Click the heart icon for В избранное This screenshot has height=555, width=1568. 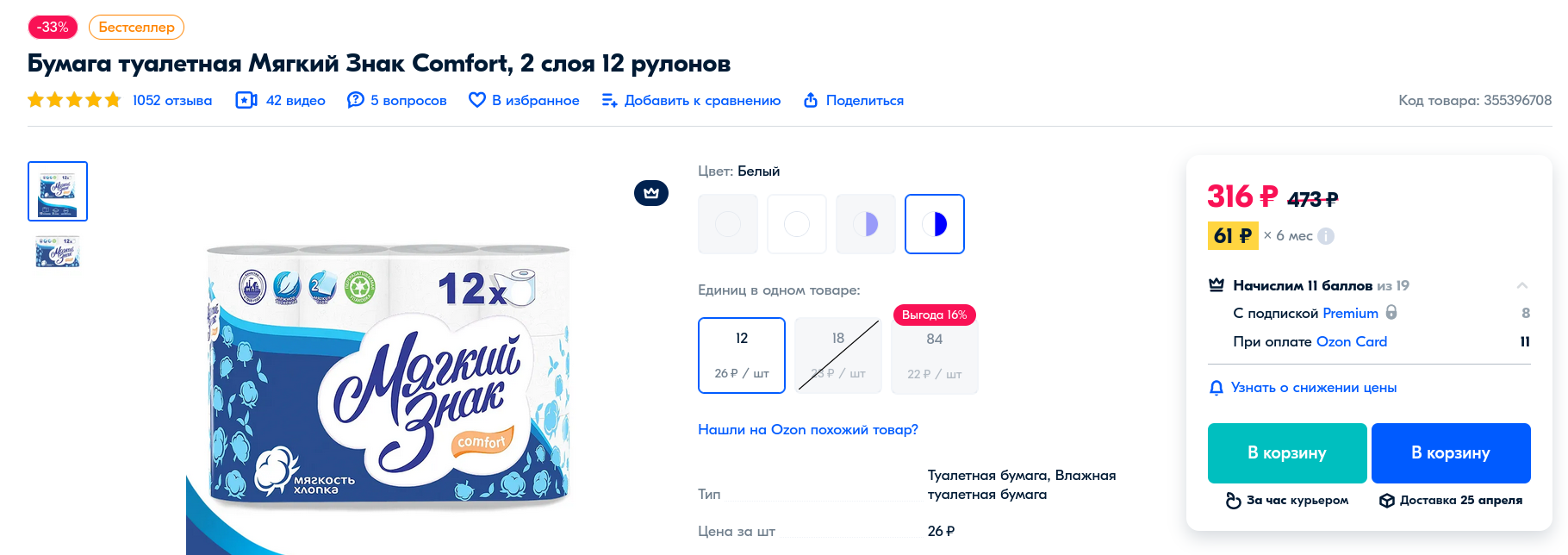point(476,100)
